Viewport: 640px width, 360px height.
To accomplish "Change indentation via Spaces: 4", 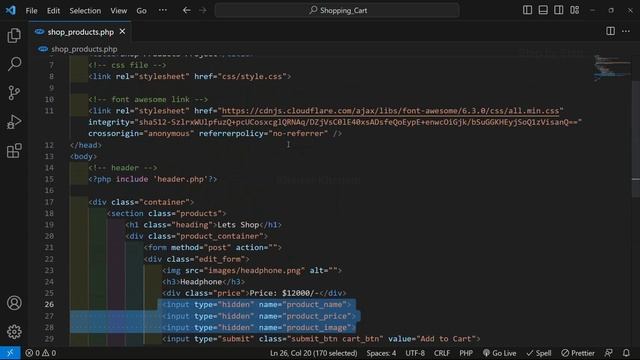I will (381, 353).
